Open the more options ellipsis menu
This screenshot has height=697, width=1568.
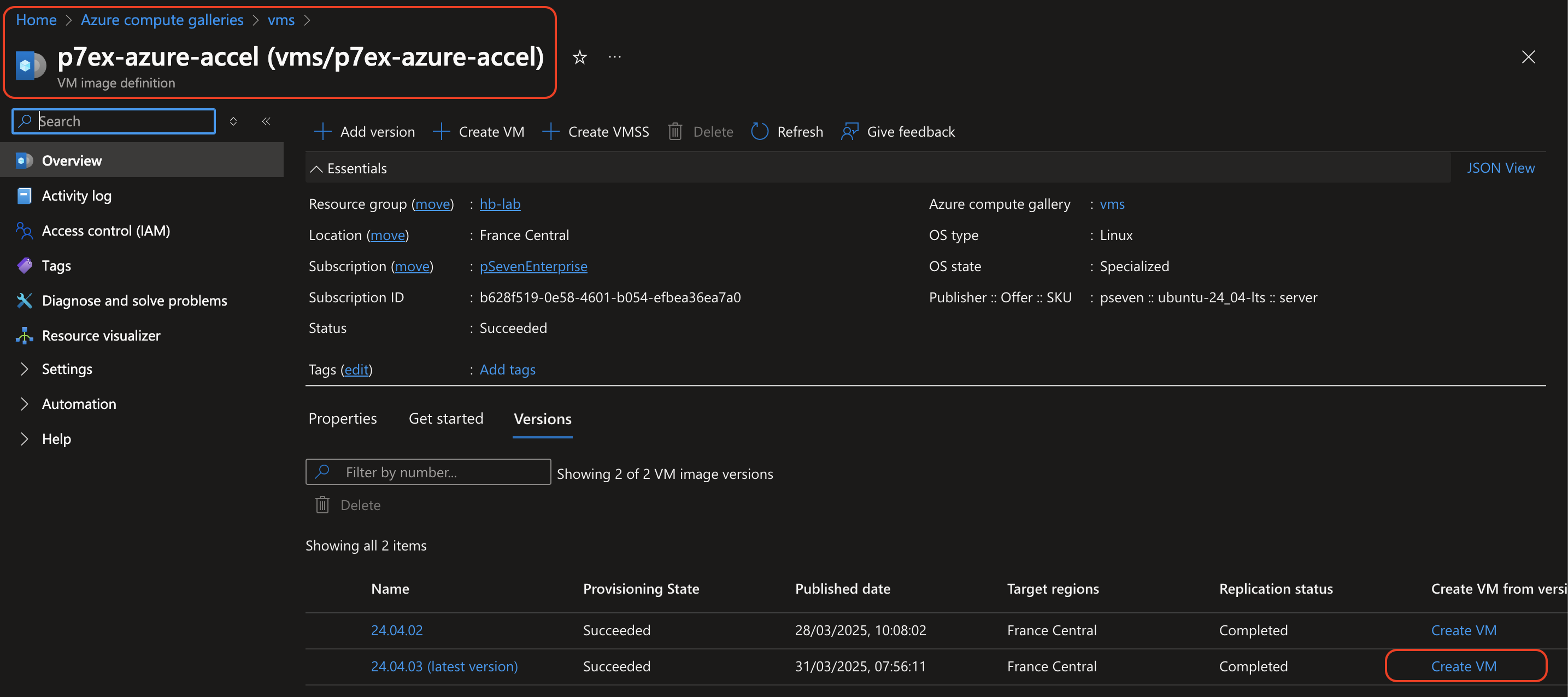coord(615,57)
